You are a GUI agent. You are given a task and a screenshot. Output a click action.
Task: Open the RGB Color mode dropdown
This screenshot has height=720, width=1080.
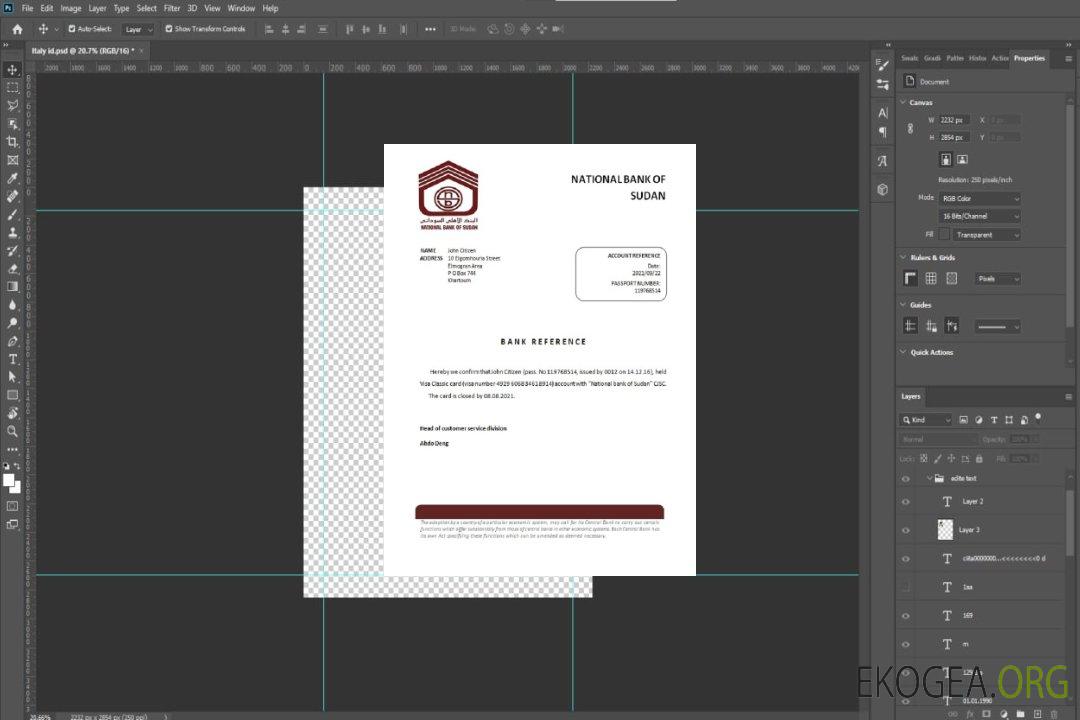click(x=979, y=198)
